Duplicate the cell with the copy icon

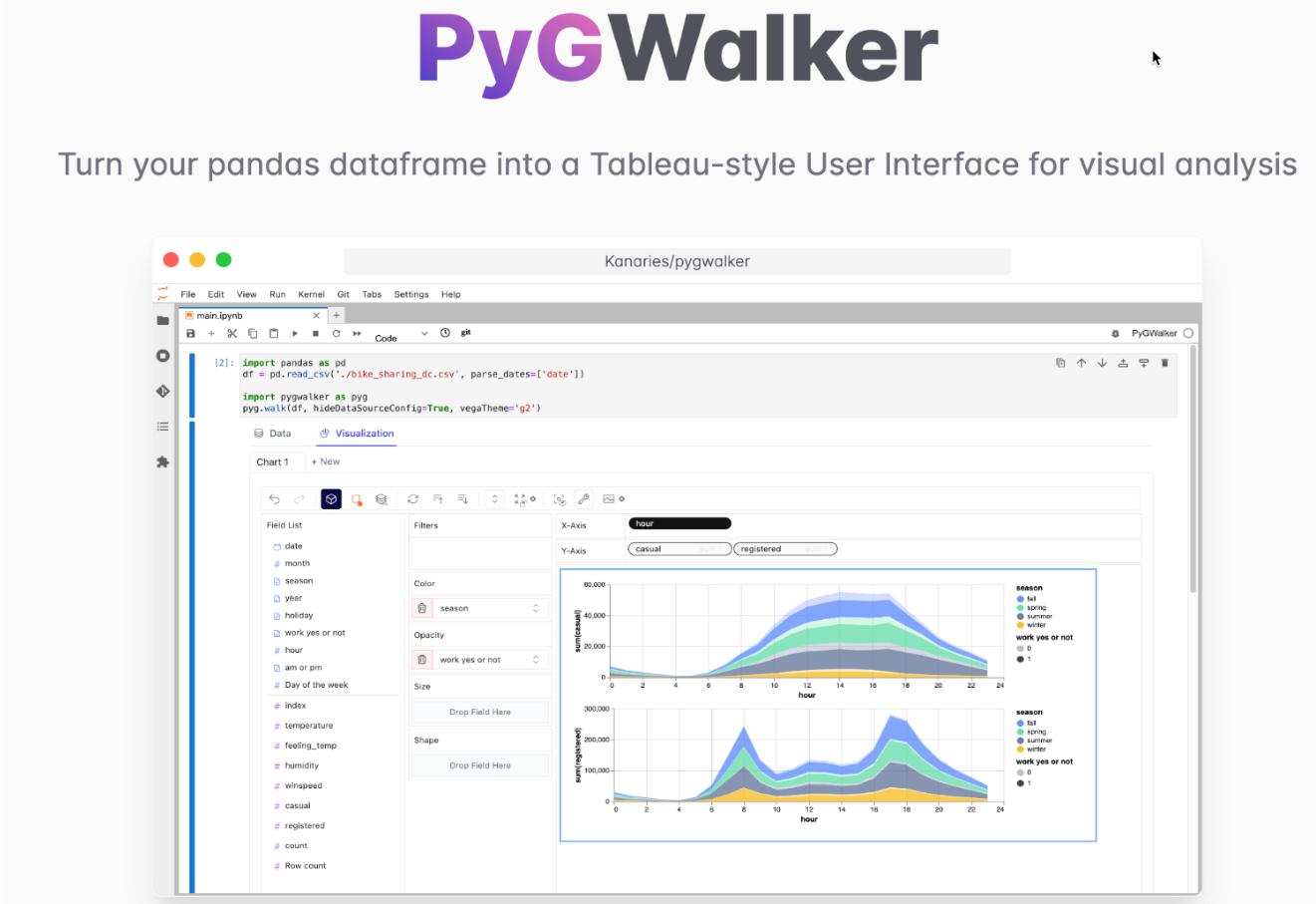click(1060, 363)
